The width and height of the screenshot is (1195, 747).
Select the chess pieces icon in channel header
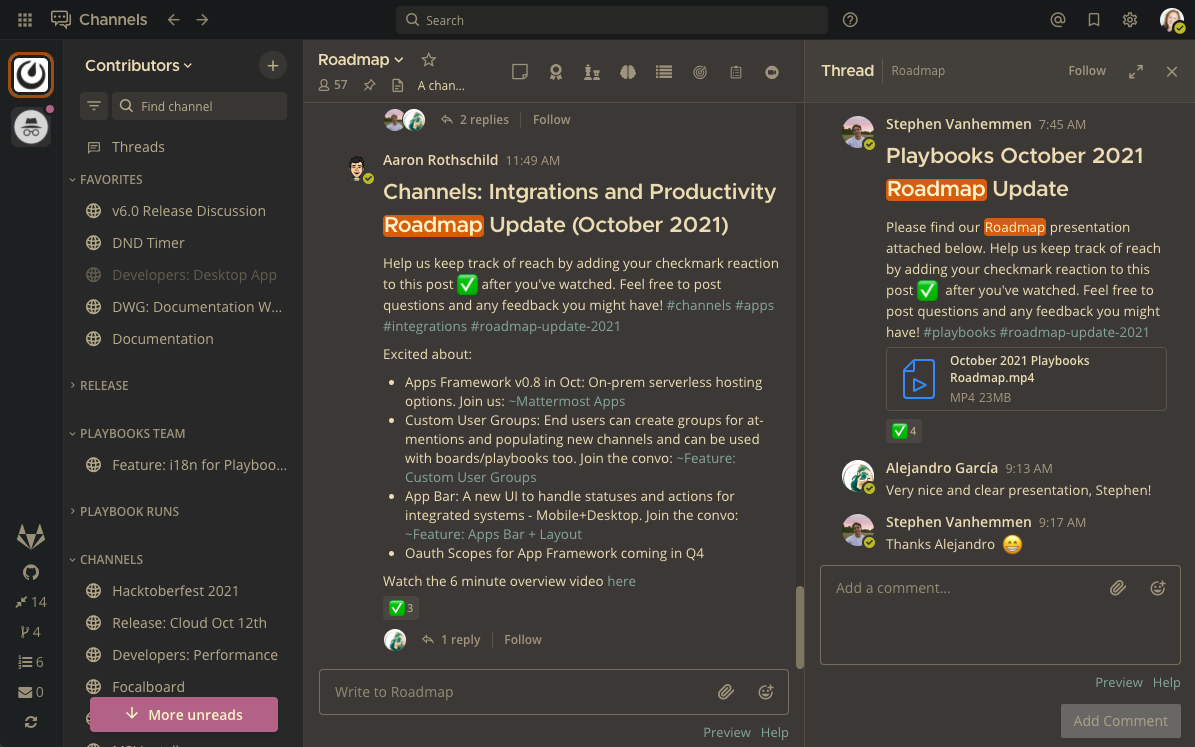pyautogui.click(x=594, y=71)
